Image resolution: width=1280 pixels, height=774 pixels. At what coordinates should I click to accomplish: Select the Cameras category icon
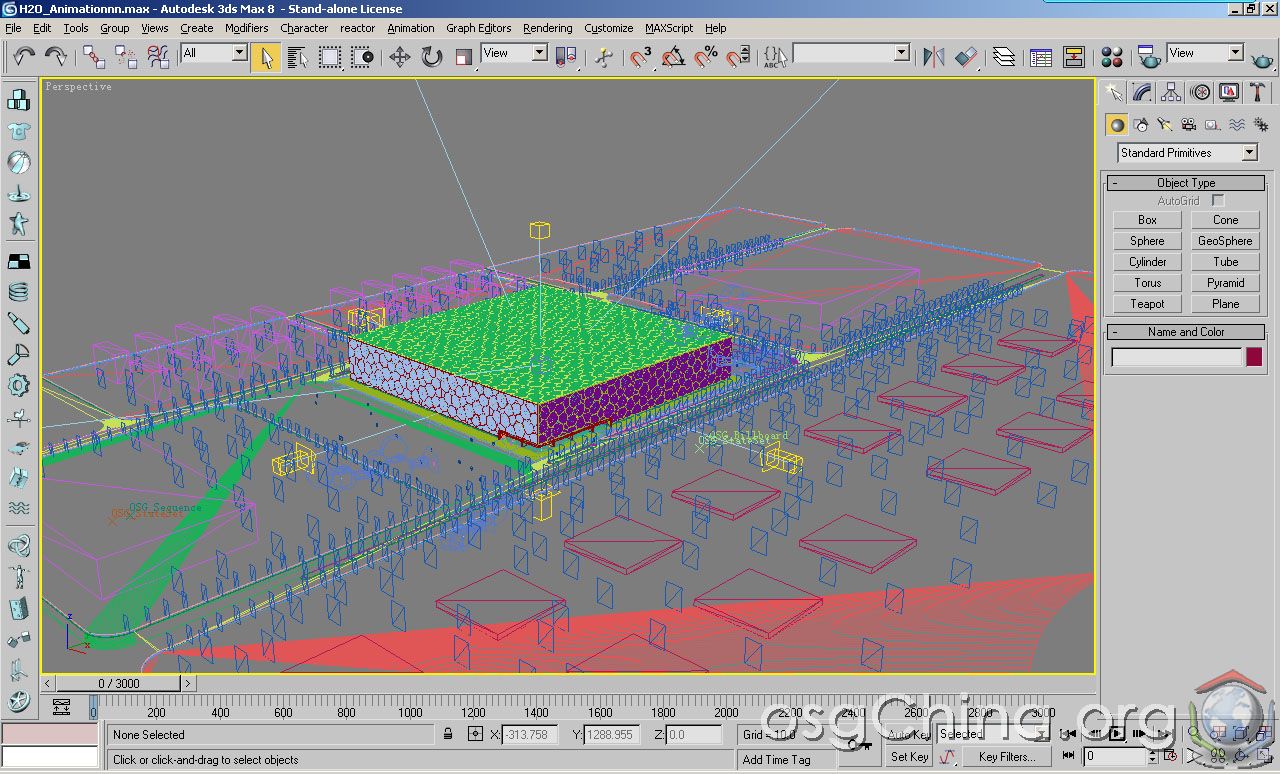(x=1189, y=125)
